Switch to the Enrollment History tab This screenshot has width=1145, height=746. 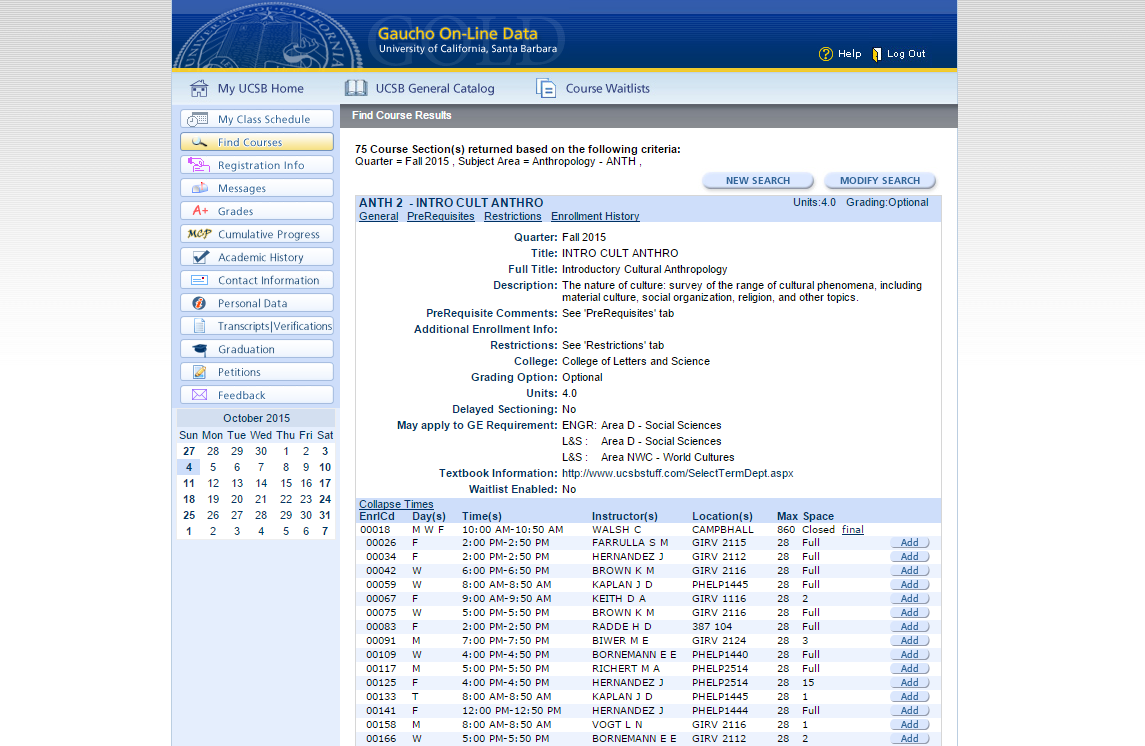pyautogui.click(x=595, y=216)
